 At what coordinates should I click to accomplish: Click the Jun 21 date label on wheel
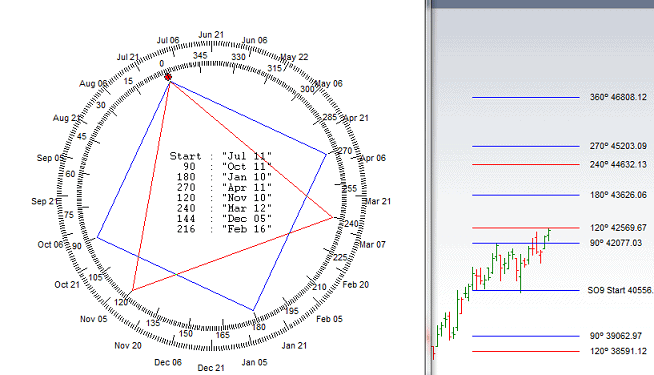click(x=211, y=35)
